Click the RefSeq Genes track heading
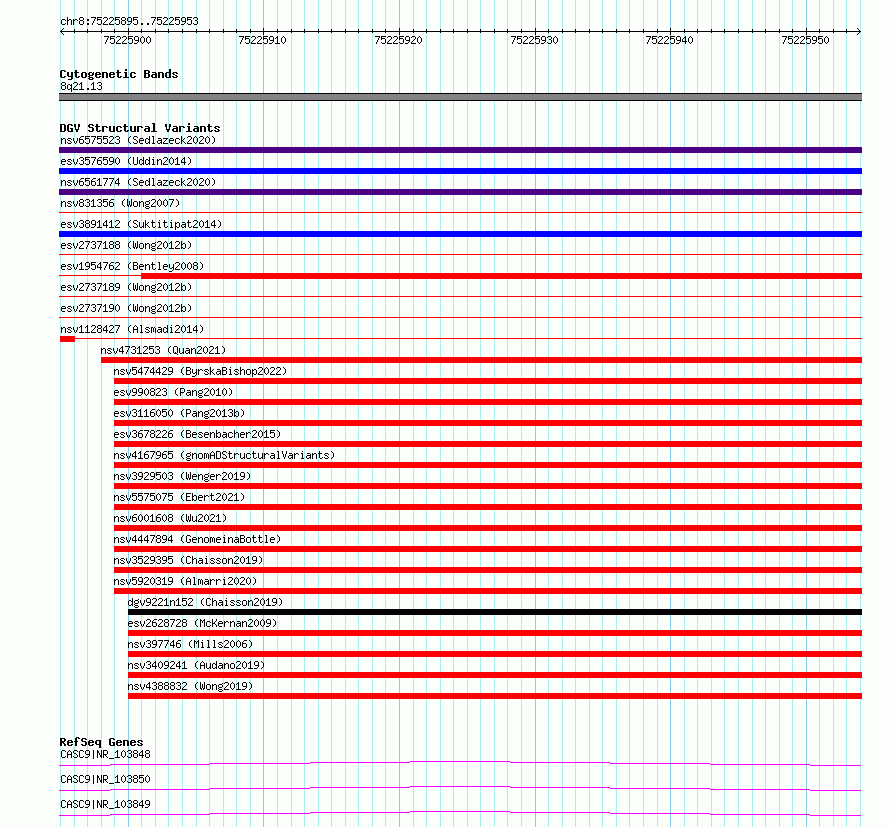This screenshot has width=890, height=827. [x=101, y=742]
